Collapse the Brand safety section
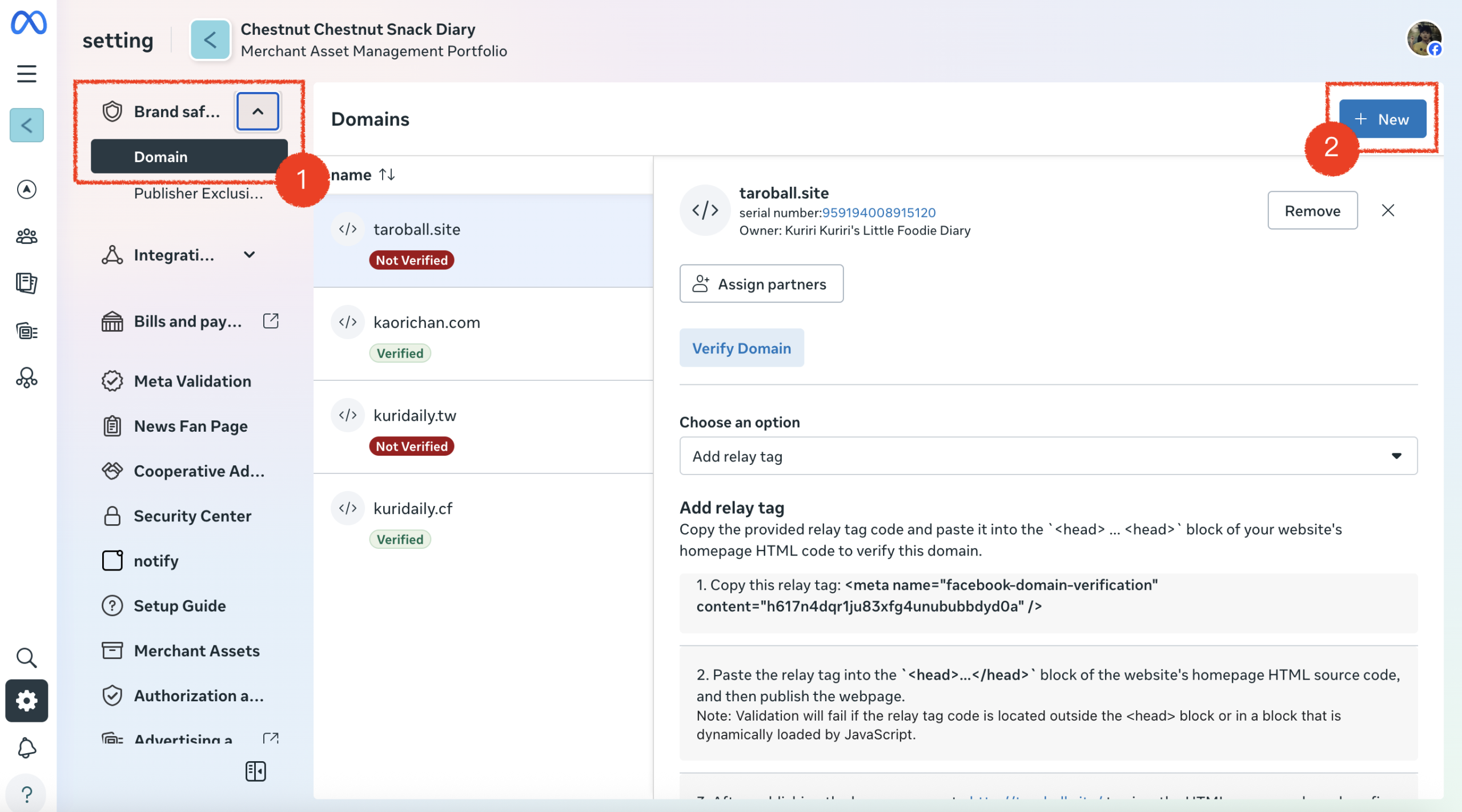The width and height of the screenshot is (1462, 812). click(x=258, y=111)
